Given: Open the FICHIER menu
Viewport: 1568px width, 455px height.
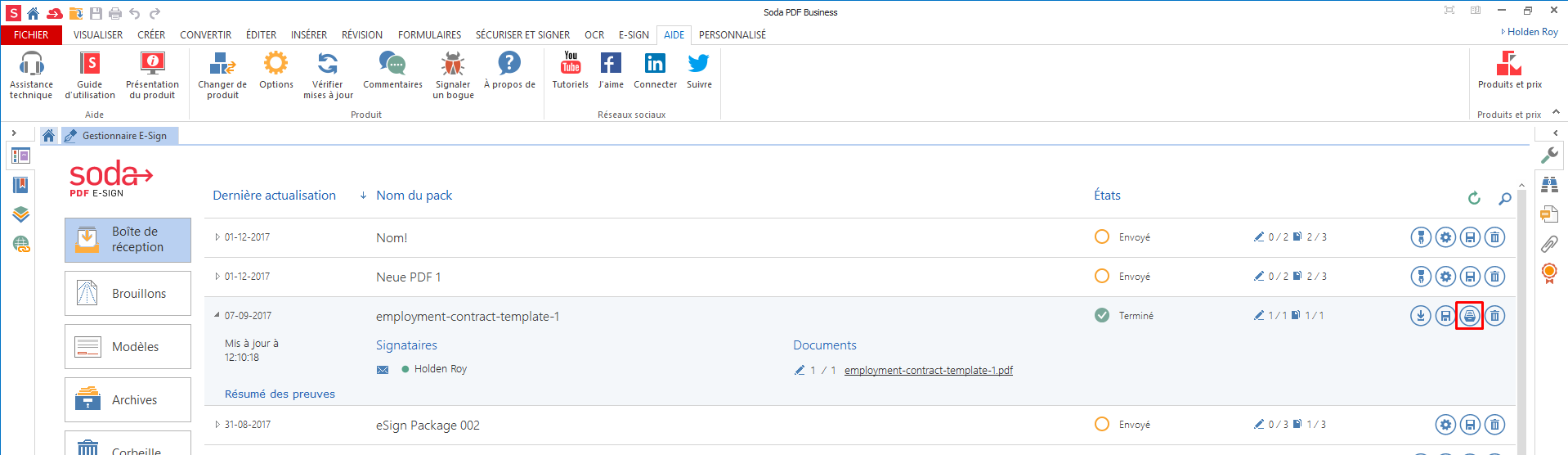Looking at the screenshot, I should [x=31, y=35].
